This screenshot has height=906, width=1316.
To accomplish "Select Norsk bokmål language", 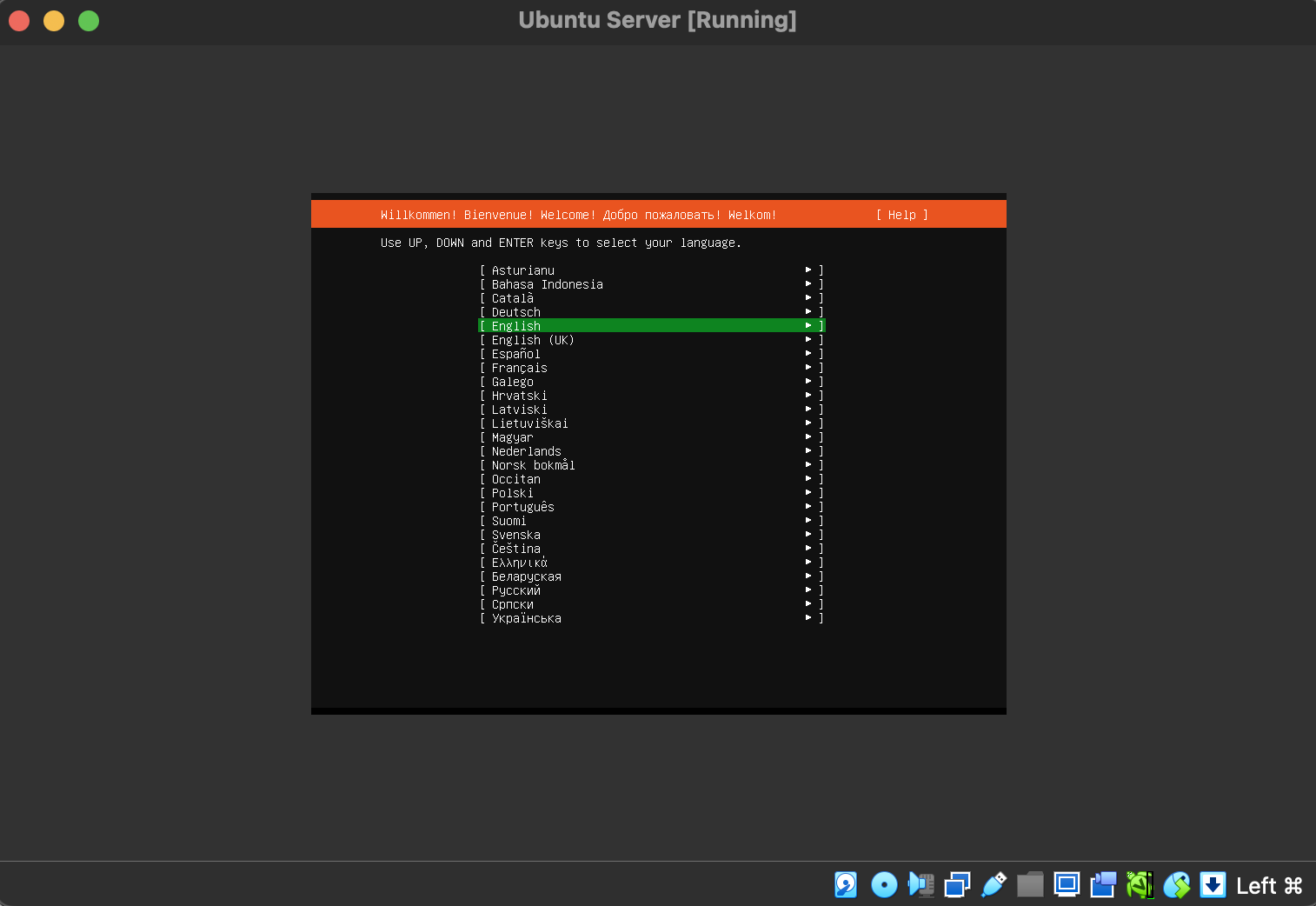I will tap(652, 465).
